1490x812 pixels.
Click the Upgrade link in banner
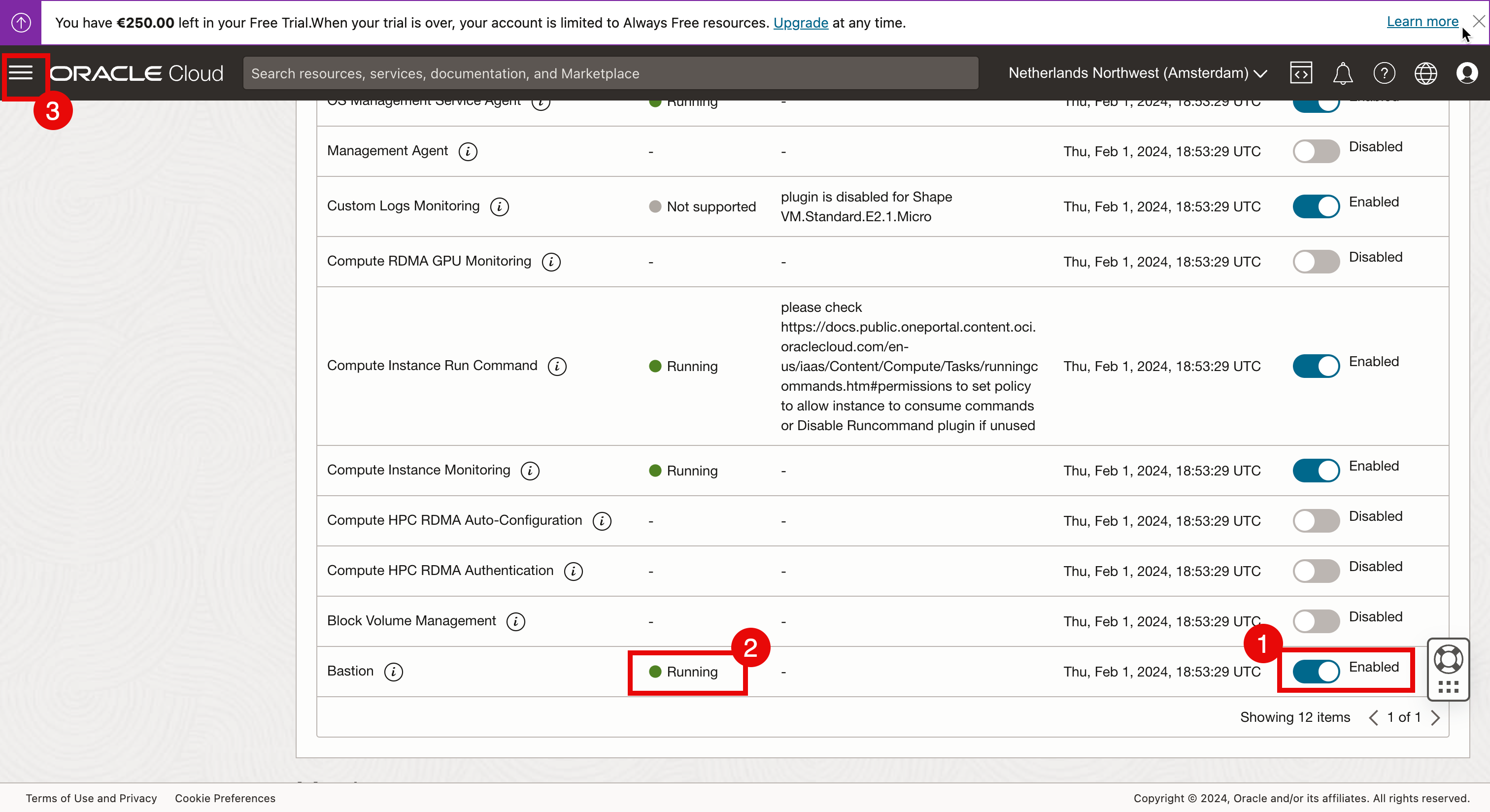[x=801, y=23]
